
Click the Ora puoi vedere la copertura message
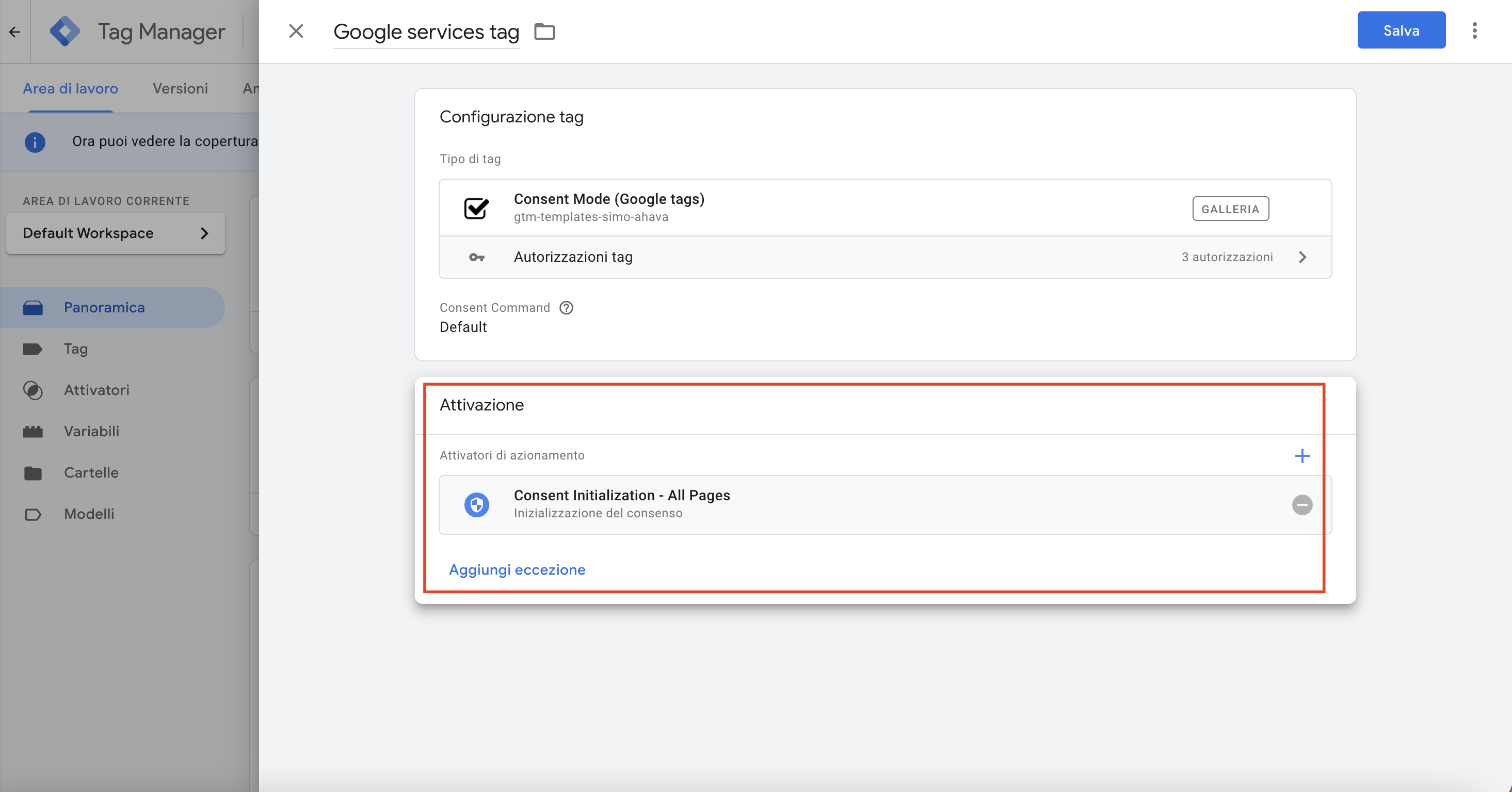(165, 141)
